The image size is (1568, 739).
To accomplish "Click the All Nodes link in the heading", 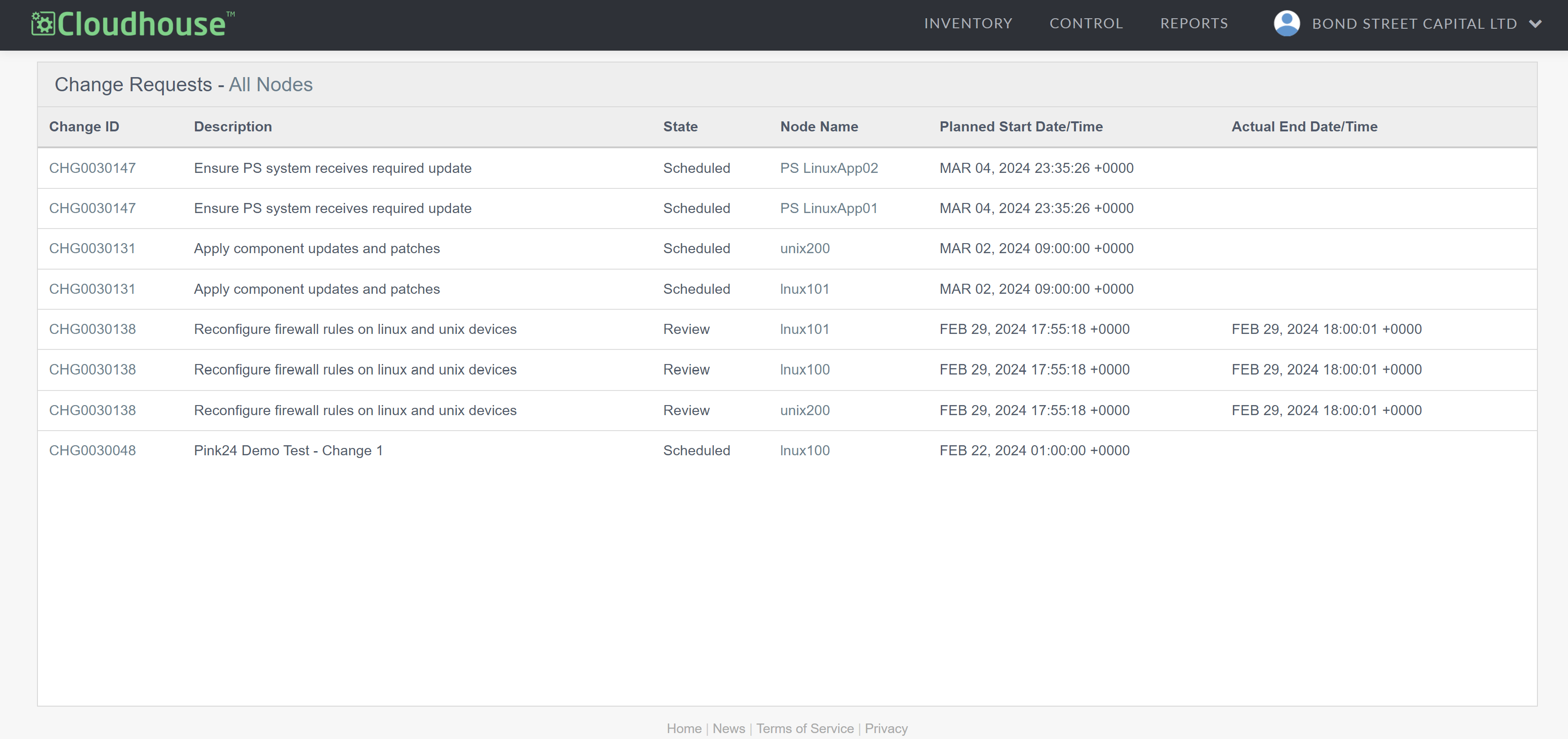I will coord(270,84).
